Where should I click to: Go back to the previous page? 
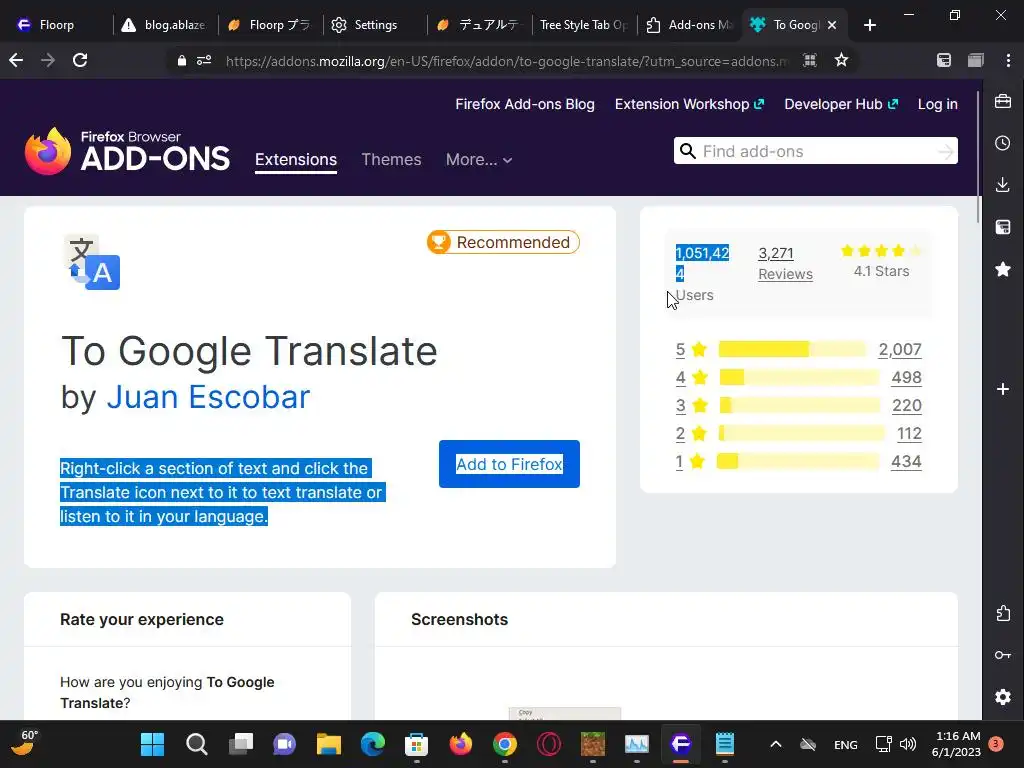(x=16, y=61)
